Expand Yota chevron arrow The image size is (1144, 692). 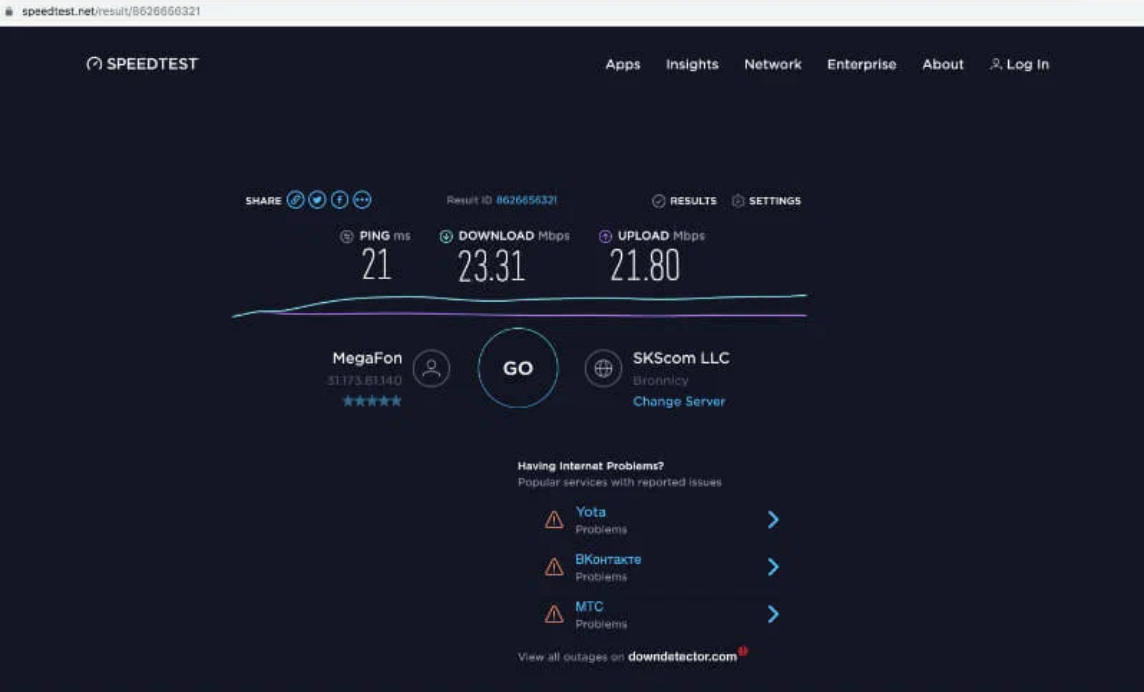click(x=773, y=520)
